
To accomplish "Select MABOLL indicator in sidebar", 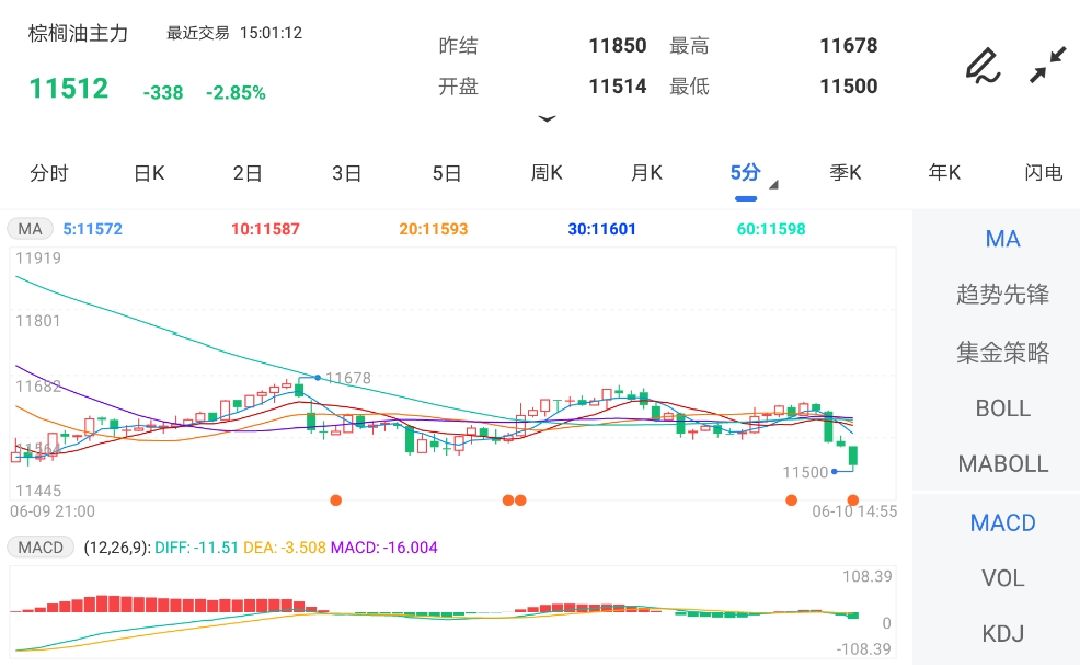I will point(1003,464).
